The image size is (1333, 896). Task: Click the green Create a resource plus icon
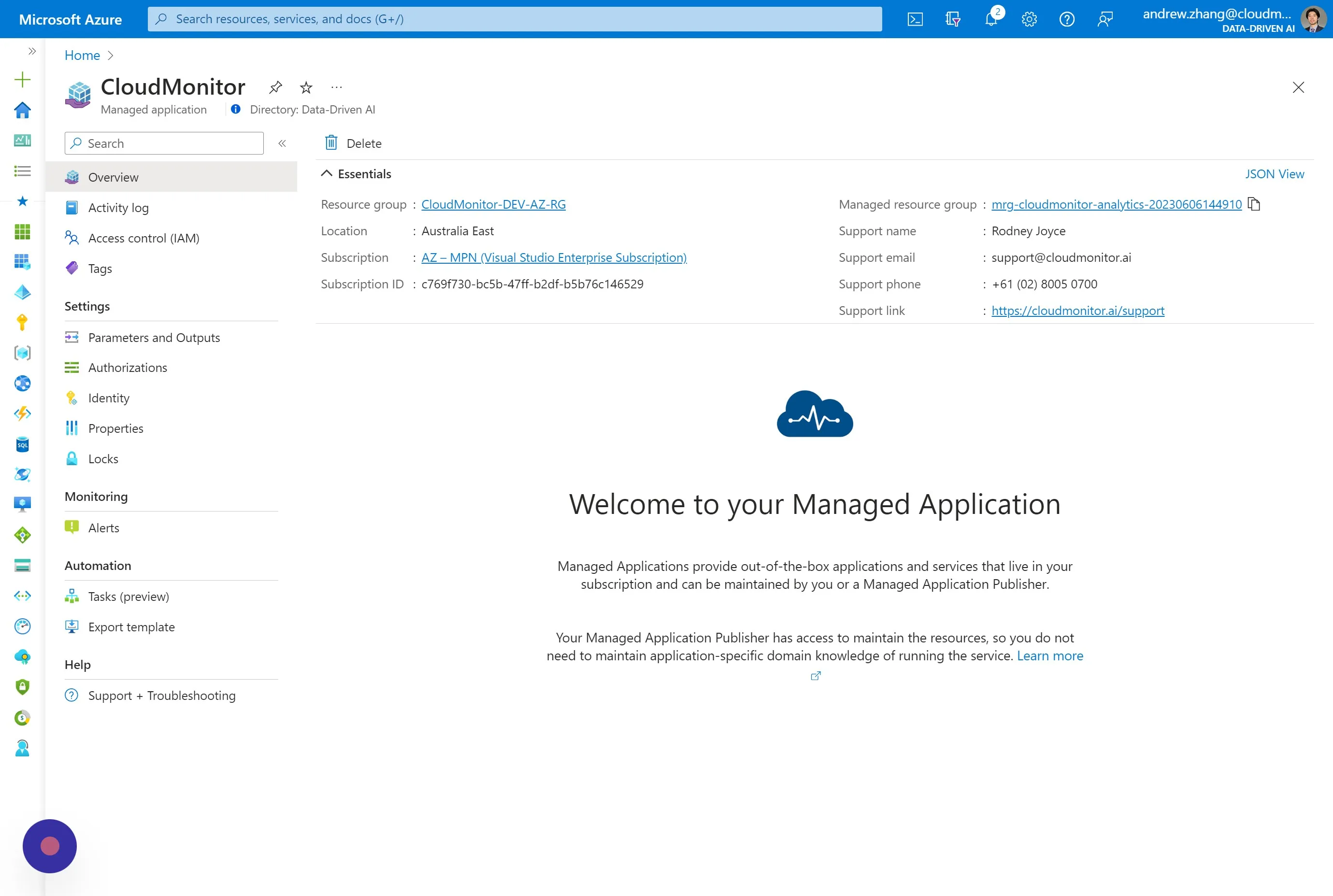click(x=22, y=79)
